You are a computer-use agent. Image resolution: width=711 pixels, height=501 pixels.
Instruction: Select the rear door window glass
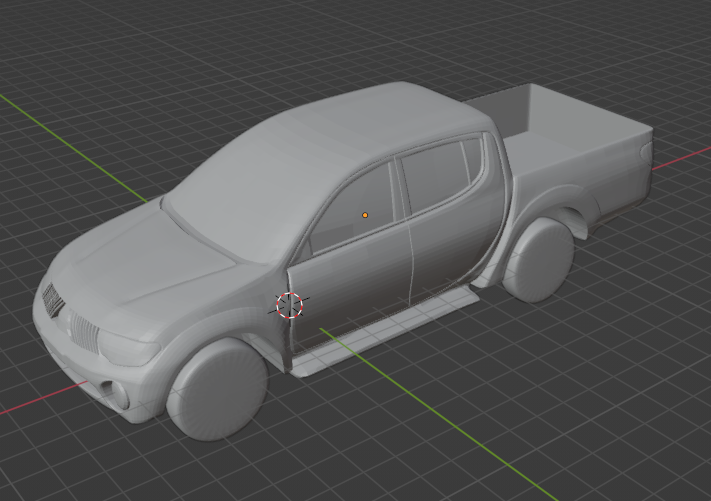(440, 175)
